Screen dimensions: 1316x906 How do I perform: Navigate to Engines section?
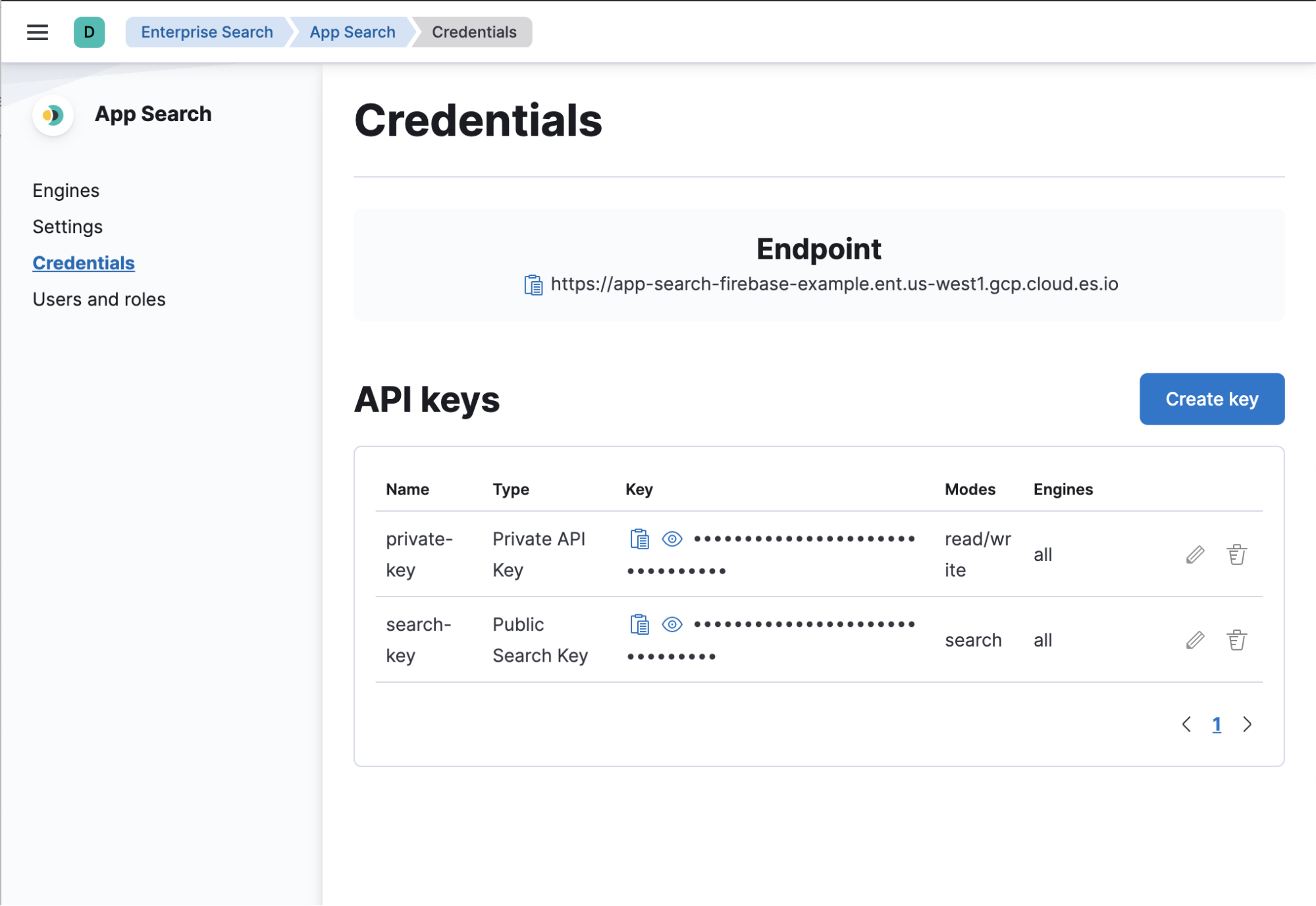pyautogui.click(x=65, y=190)
